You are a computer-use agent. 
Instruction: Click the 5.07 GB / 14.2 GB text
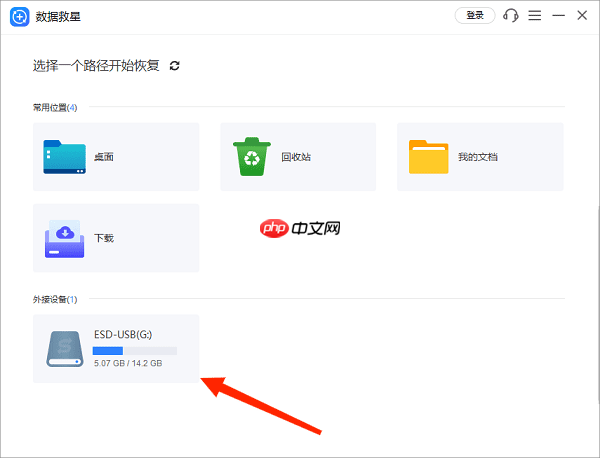click(128, 363)
